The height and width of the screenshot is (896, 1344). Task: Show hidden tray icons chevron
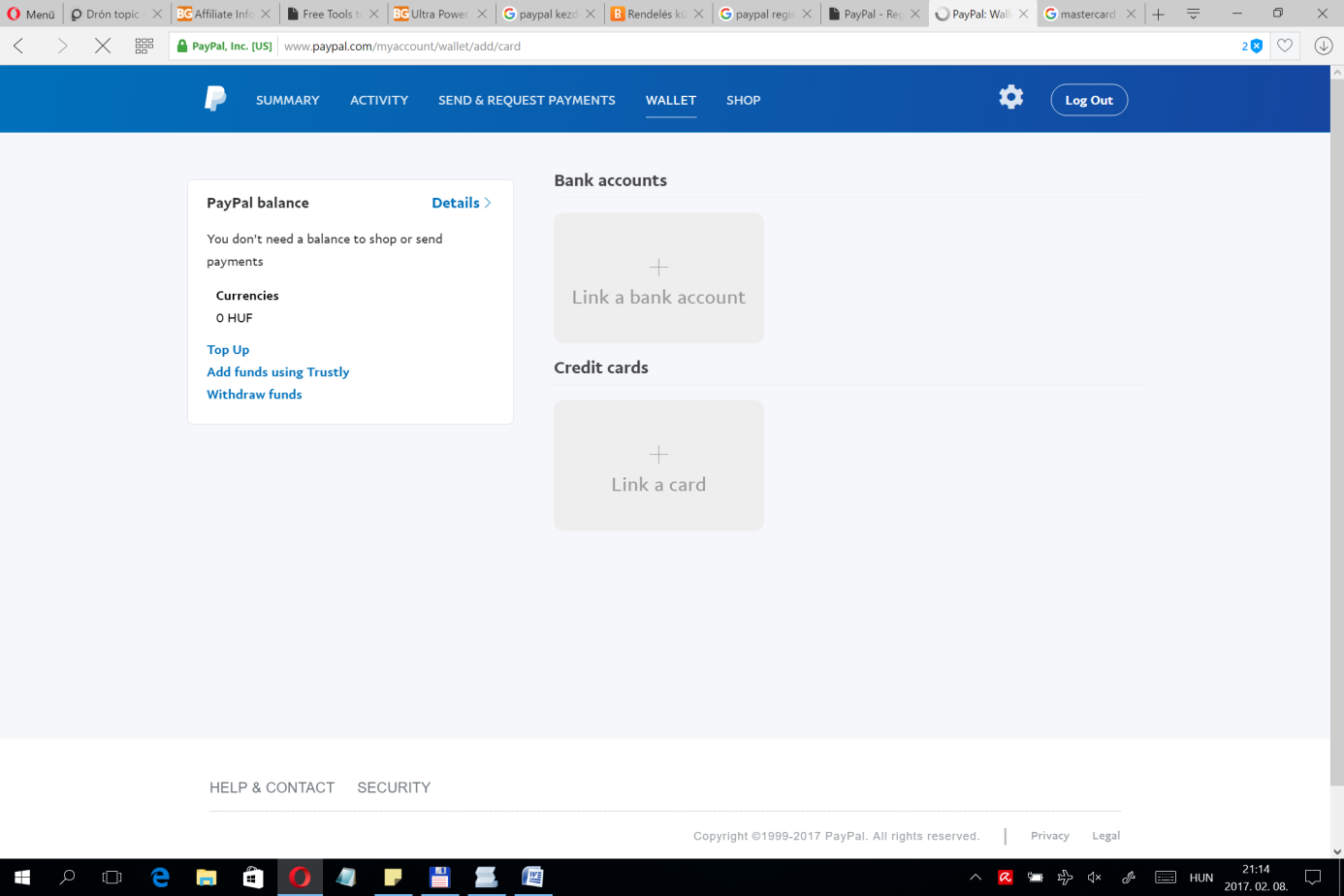pos(976,877)
